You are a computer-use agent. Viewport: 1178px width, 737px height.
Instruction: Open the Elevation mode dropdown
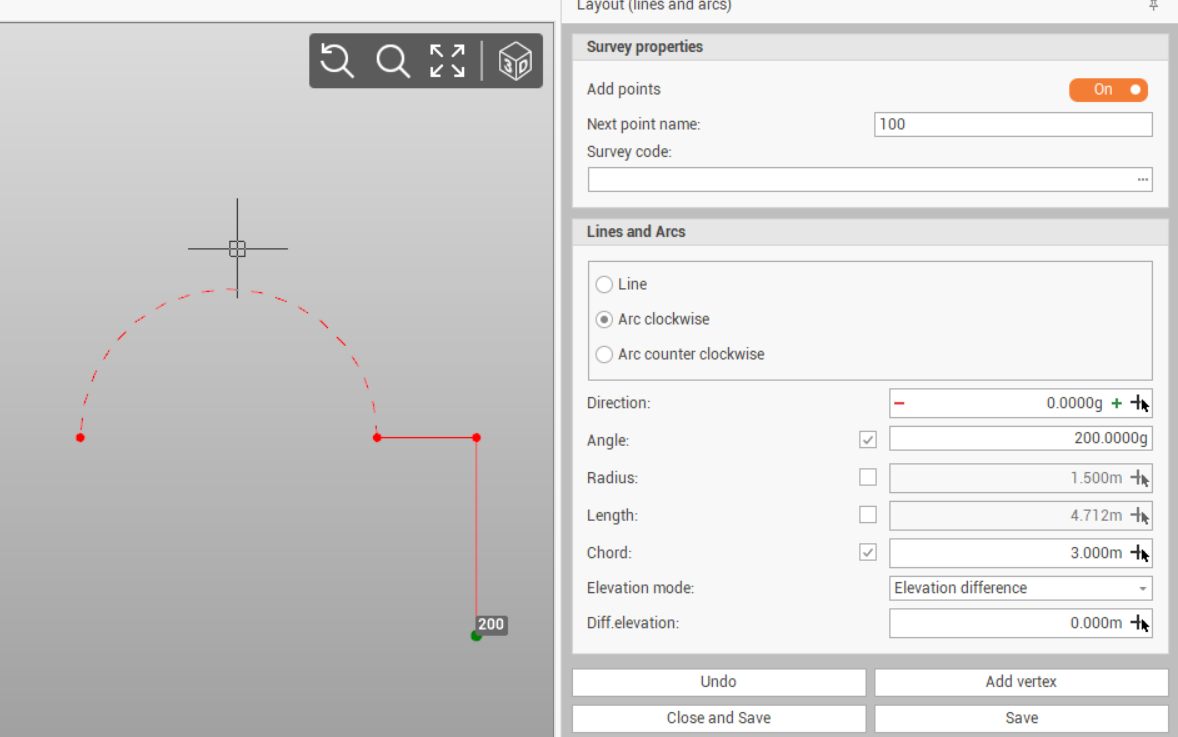pyautogui.click(x=1020, y=588)
